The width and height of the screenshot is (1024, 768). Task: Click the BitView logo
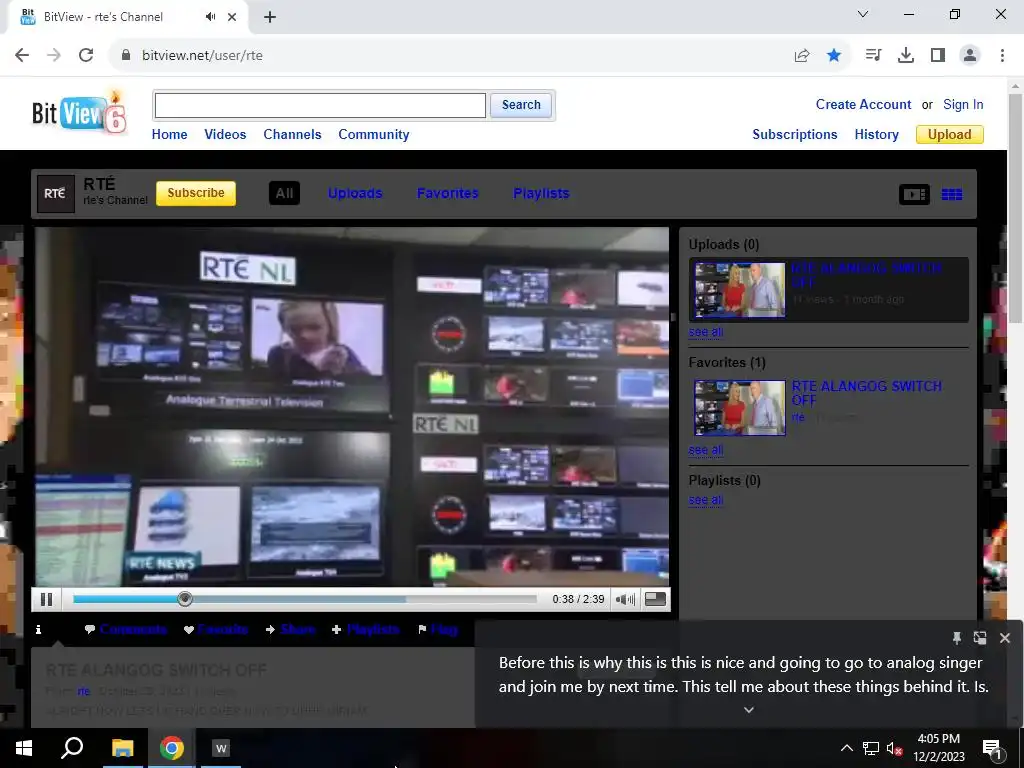(x=79, y=112)
